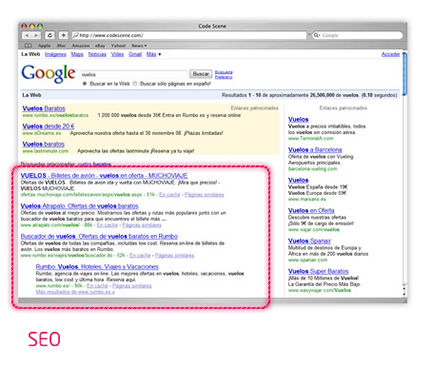The width and height of the screenshot is (433, 367).
Task: Click the scrollbar down arrow
Action: tap(404, 294)
